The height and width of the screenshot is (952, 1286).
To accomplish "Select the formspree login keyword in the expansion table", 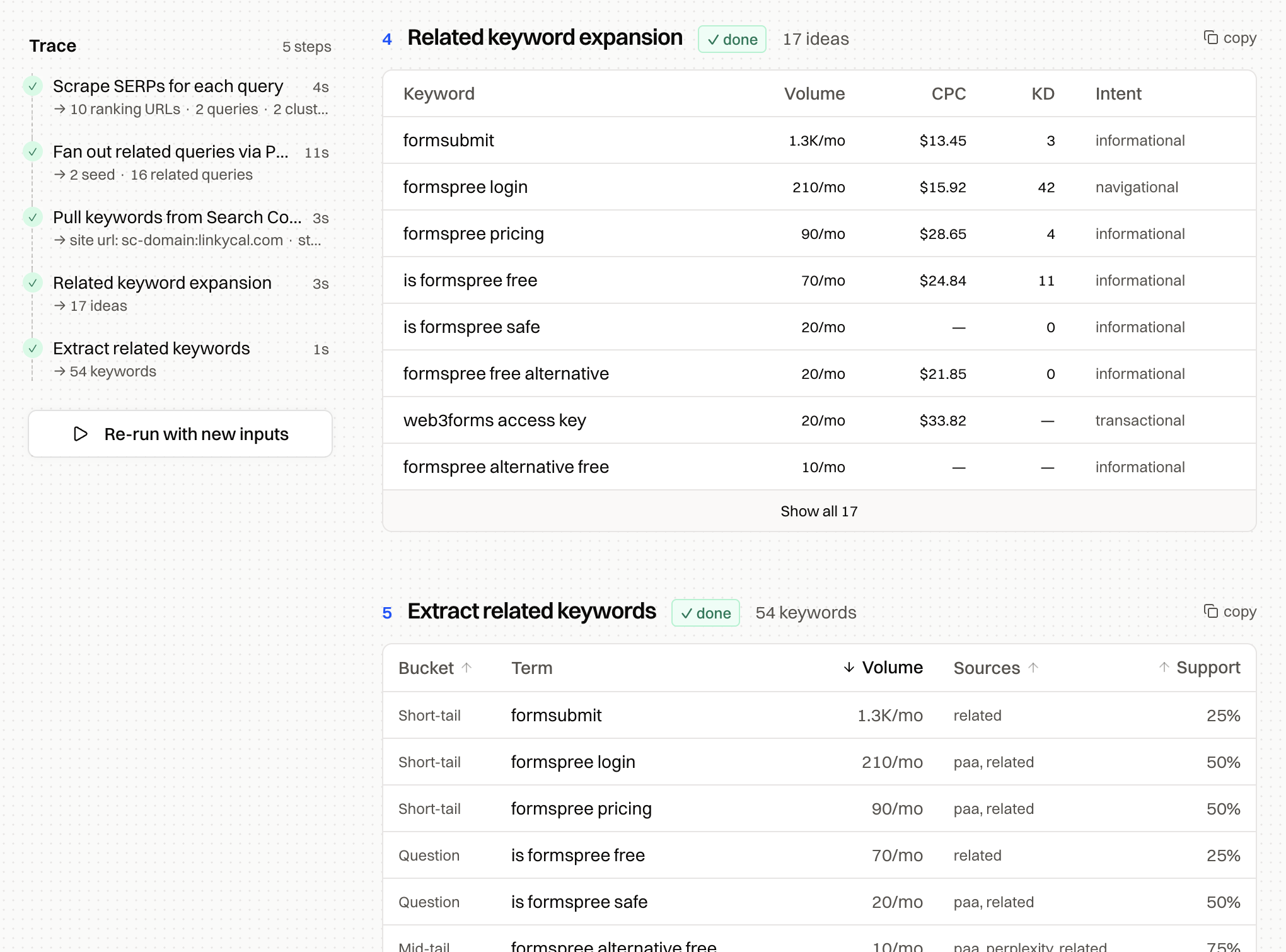I will pos(465,187).
